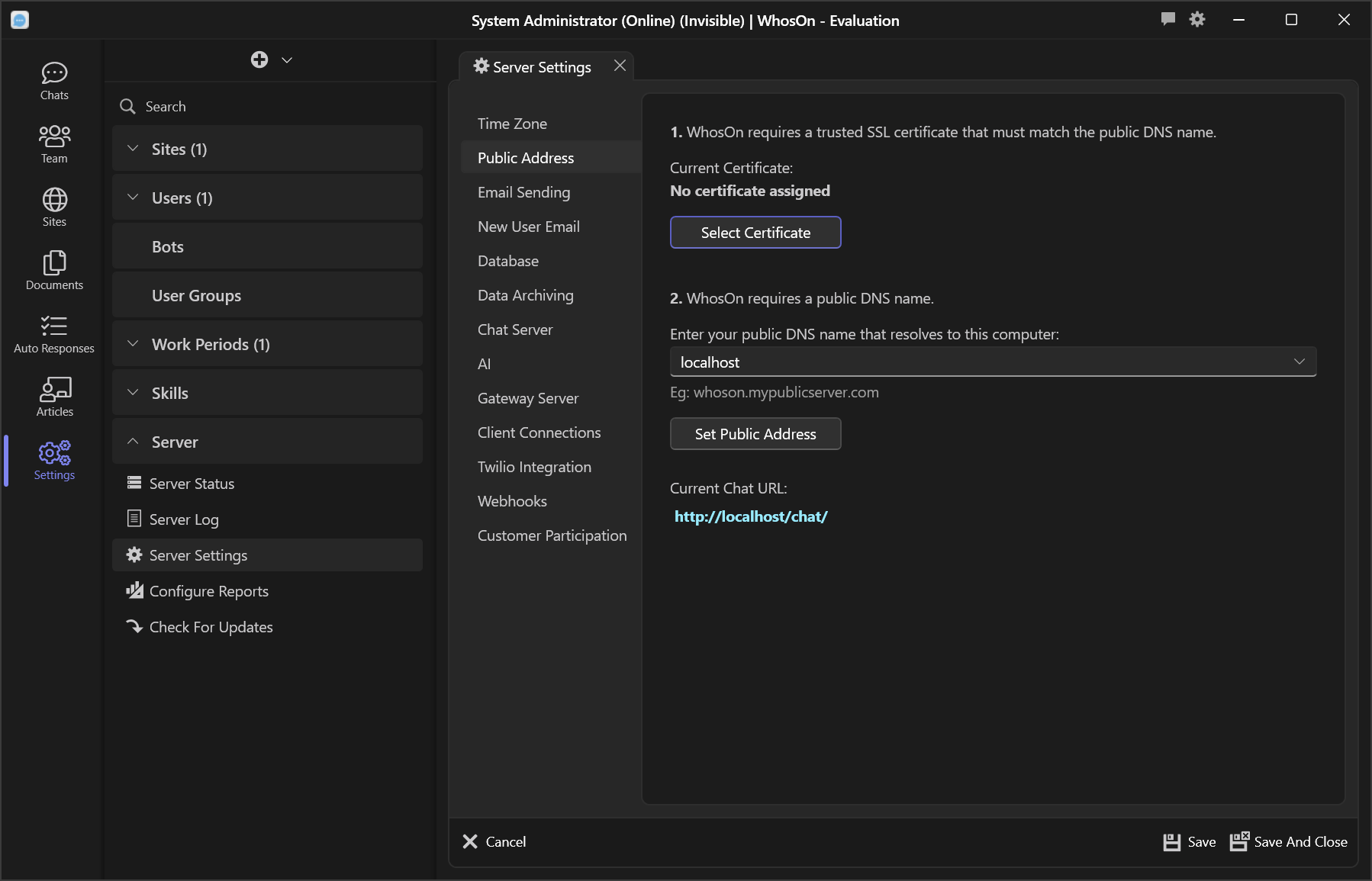This screenshot has height=881, width=1372.
Task: Click the plus add-new icon
Action: click(259, 59)
